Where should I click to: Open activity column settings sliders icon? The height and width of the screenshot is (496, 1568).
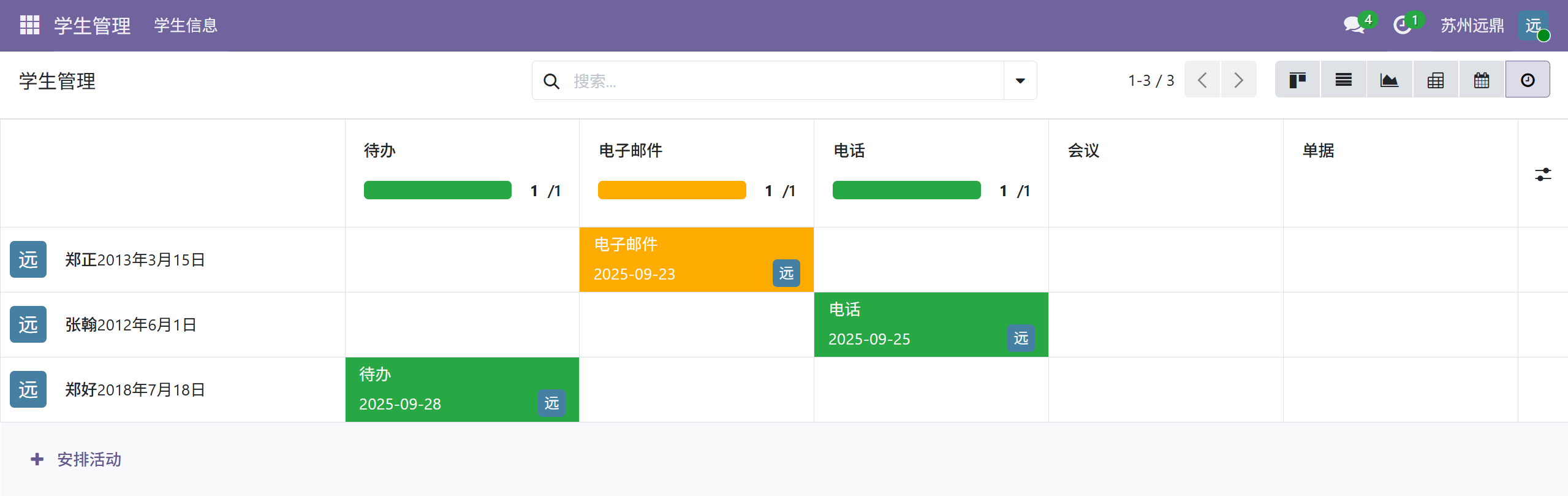tap(1543, 175)
